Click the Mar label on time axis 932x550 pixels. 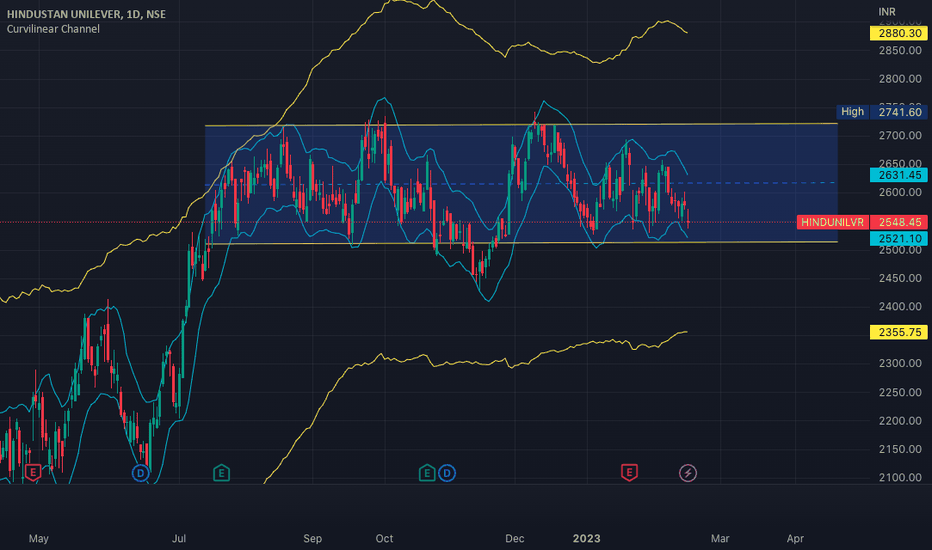720,538
